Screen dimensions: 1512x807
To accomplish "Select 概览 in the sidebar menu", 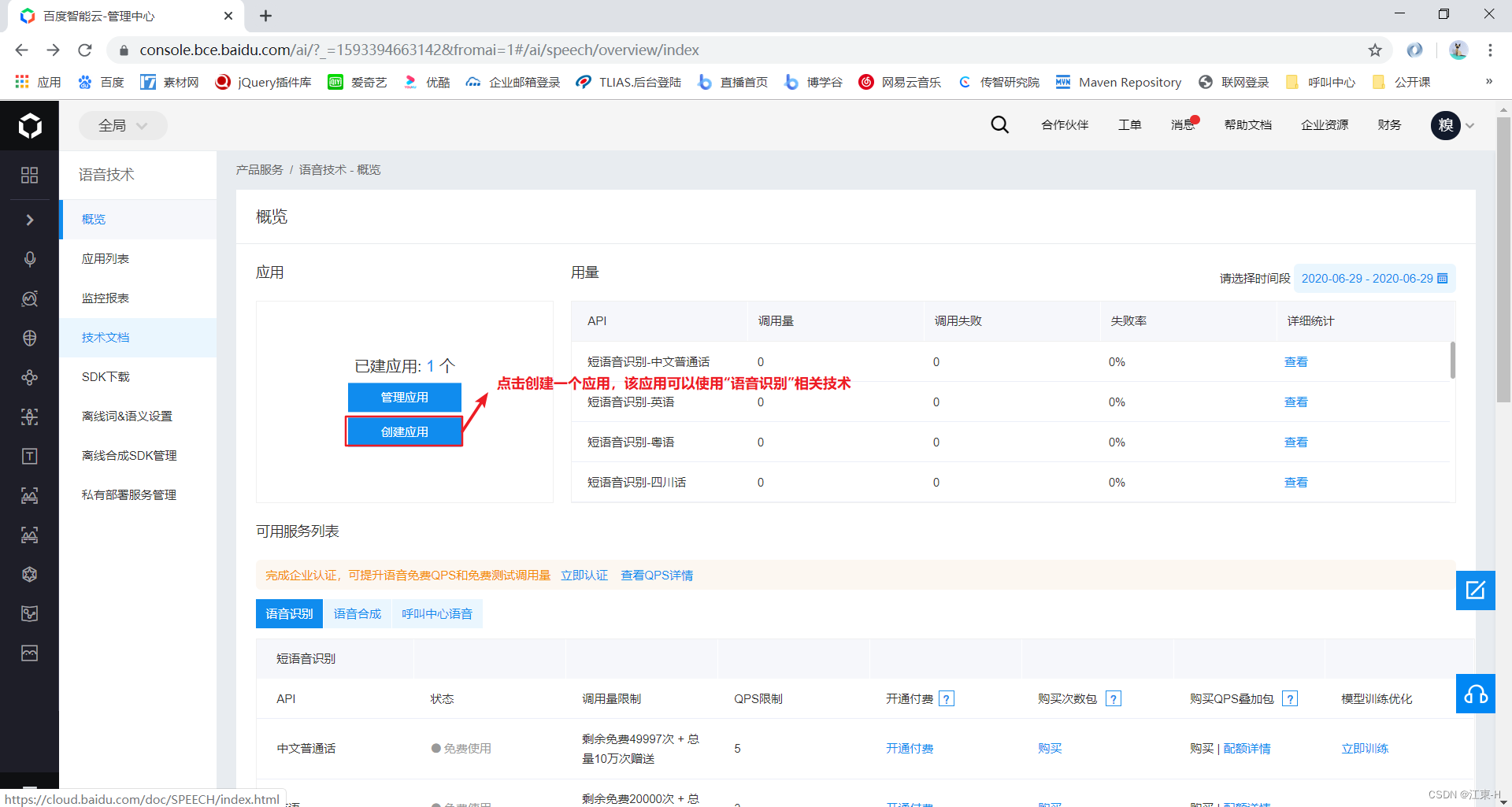I will 139,220.
